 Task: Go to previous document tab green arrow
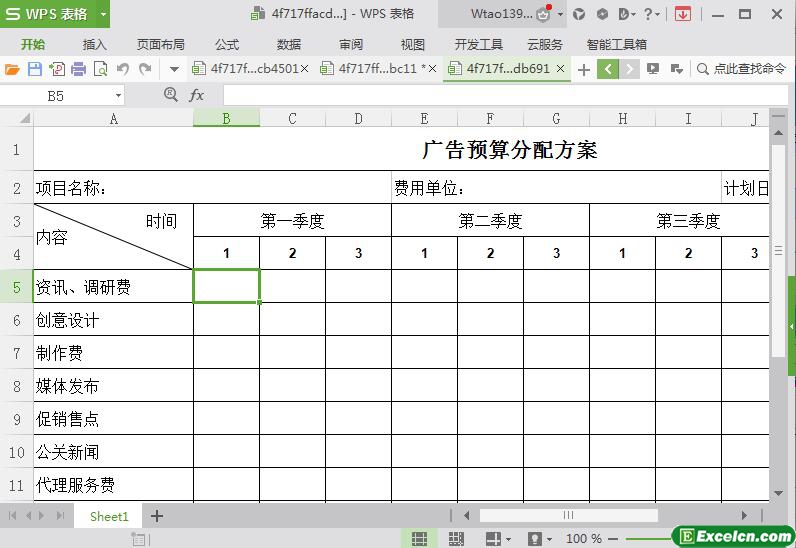point(608,69)
